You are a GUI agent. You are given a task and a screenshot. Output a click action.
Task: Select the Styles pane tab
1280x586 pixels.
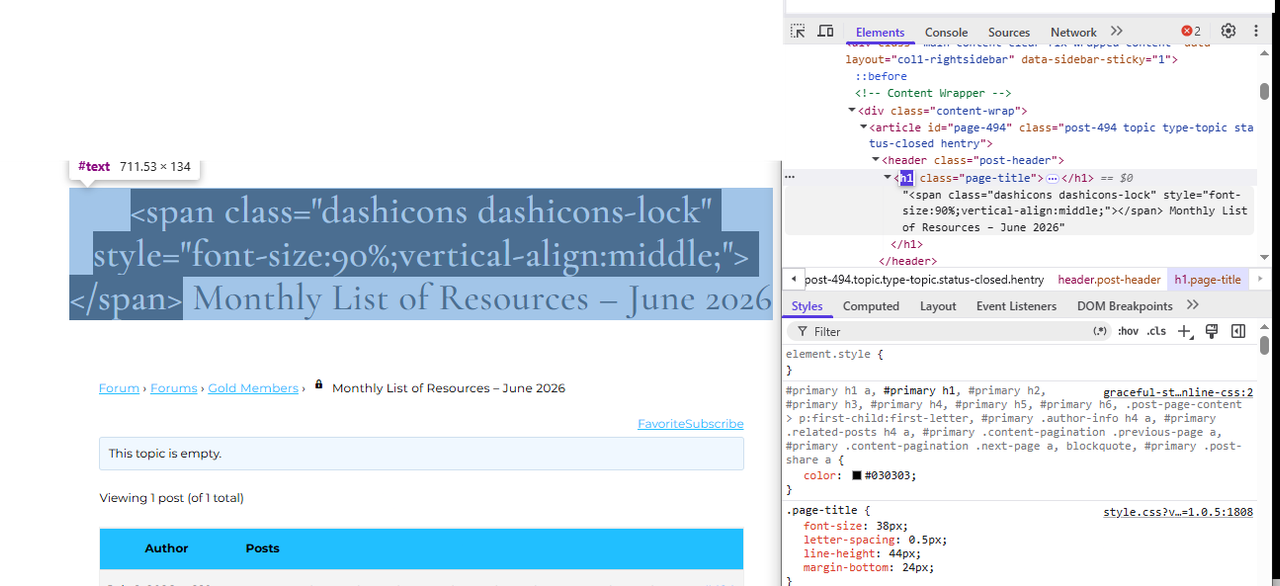[x=807, y=306]
